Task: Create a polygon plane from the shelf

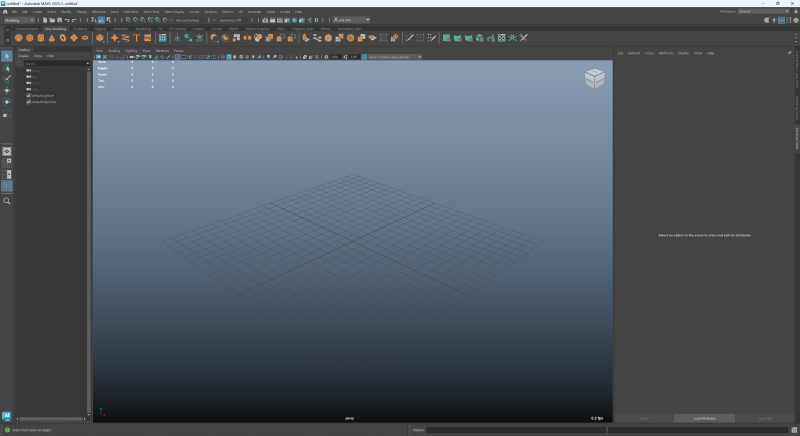Action: point(74,38)
